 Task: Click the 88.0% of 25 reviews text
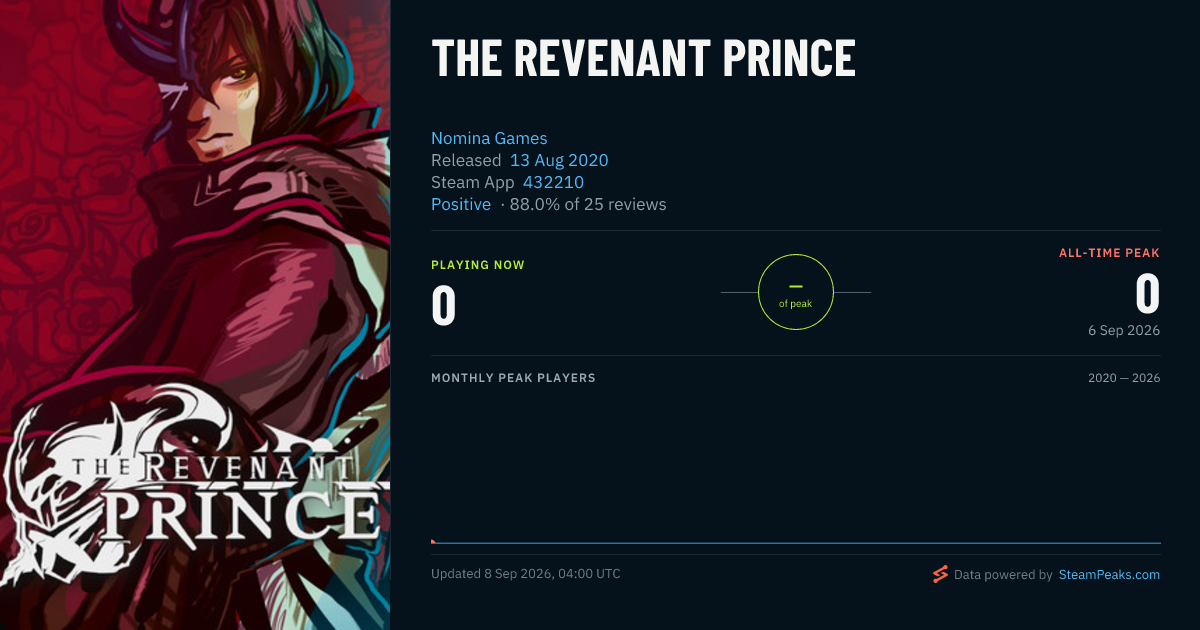pos(588,204)
